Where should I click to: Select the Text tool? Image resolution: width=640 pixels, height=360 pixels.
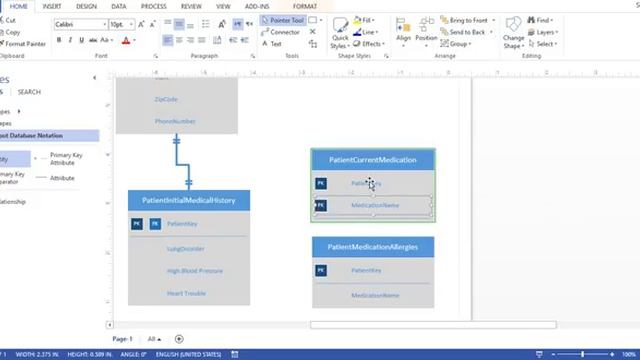point(272,44)
